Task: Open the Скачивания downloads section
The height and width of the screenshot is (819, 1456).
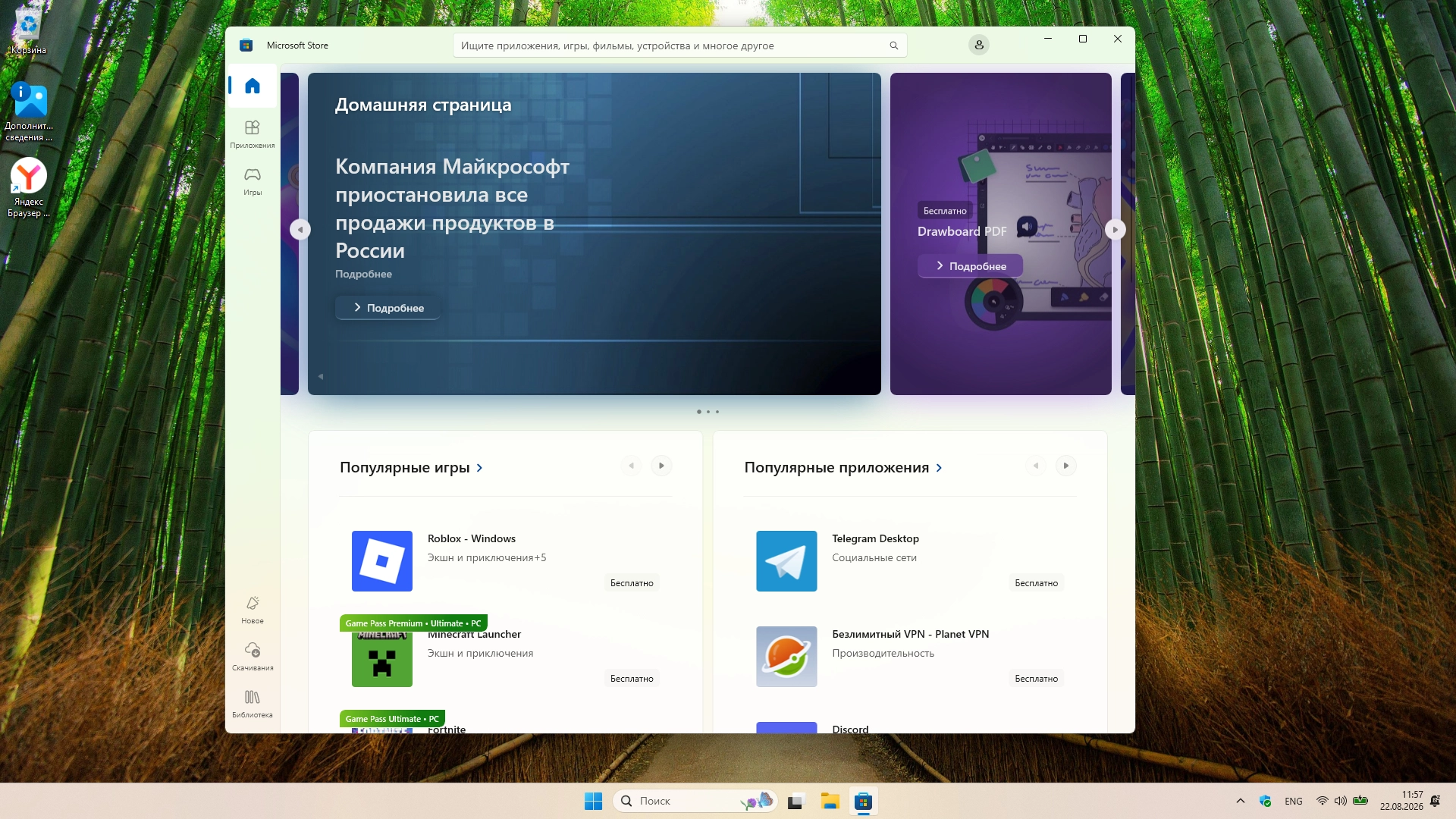Action: (x=253, y=656)
